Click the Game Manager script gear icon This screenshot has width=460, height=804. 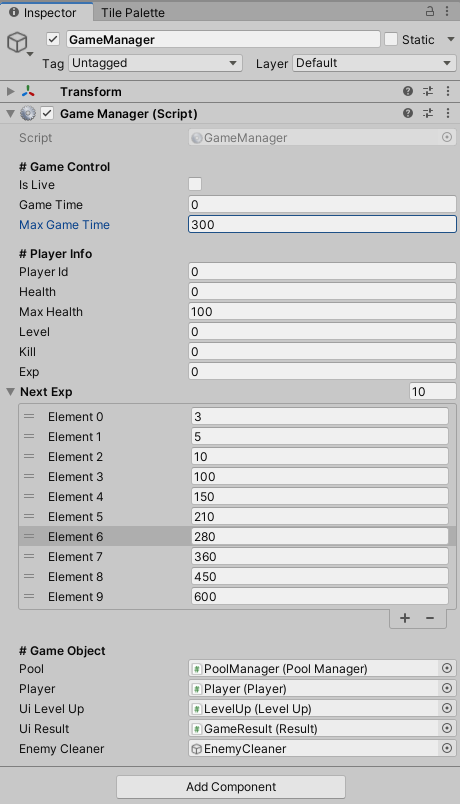pos(28,113)
